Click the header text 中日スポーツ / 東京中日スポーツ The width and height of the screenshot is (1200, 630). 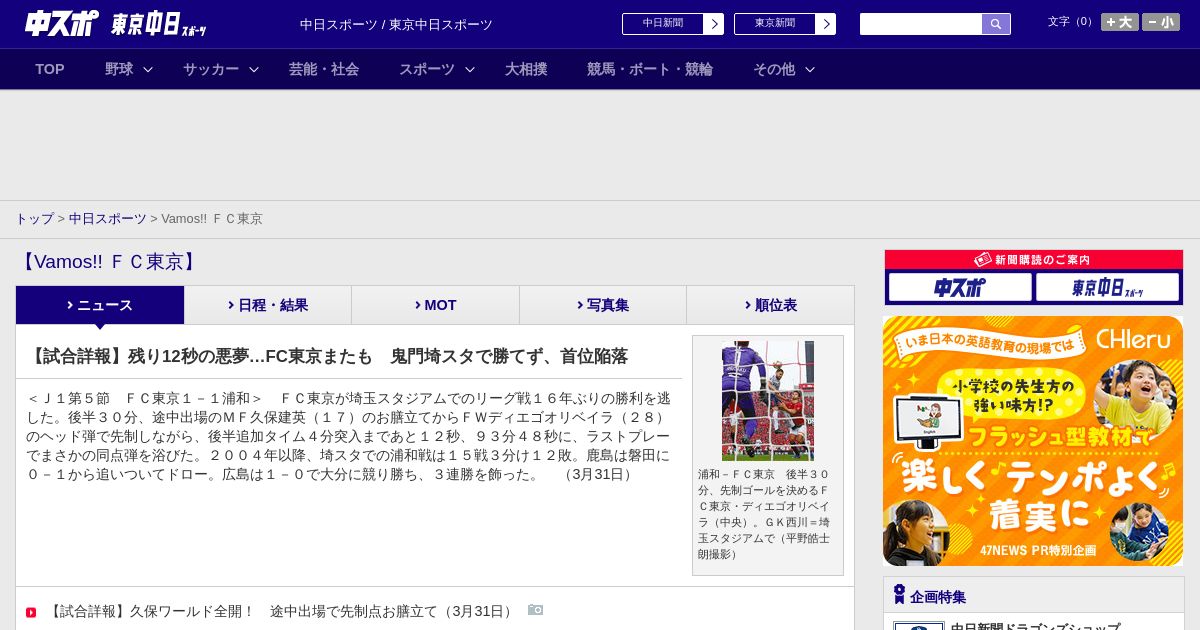(396, 24)
